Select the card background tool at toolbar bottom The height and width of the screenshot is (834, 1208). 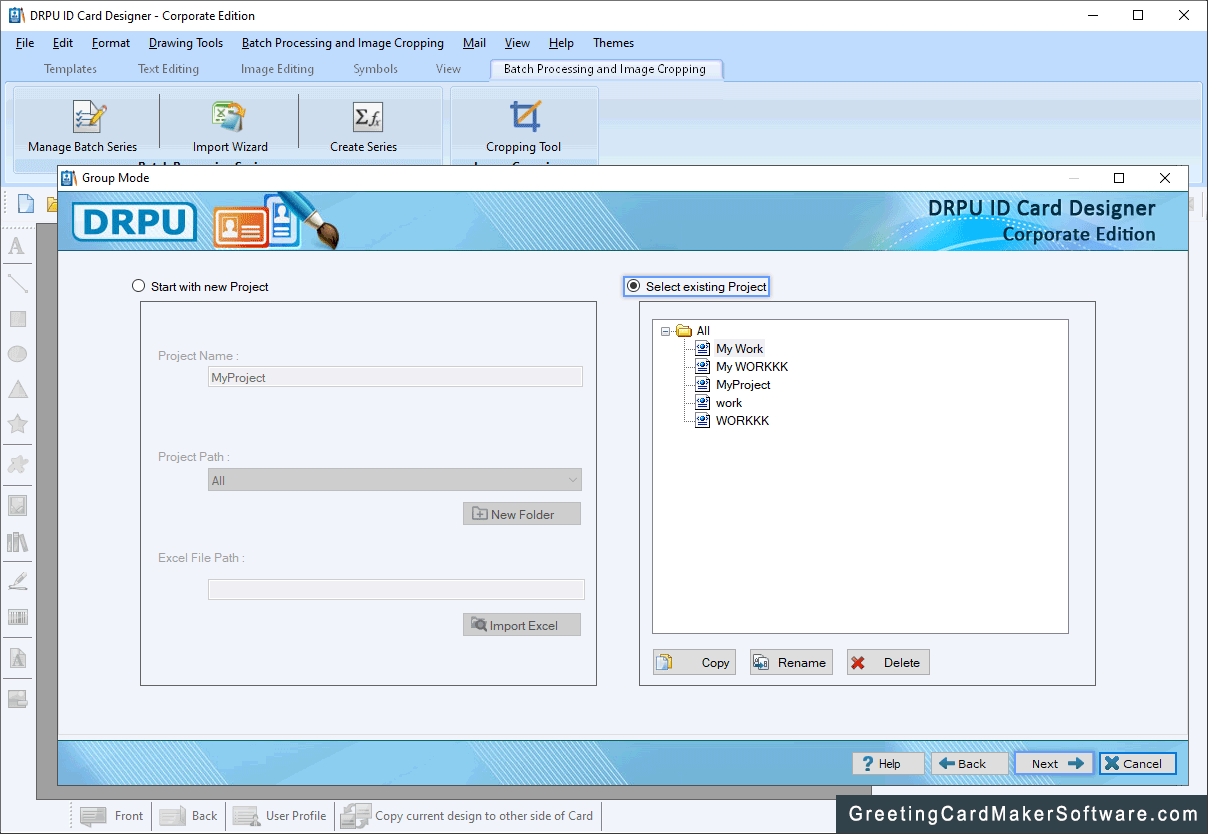(17, 699)
